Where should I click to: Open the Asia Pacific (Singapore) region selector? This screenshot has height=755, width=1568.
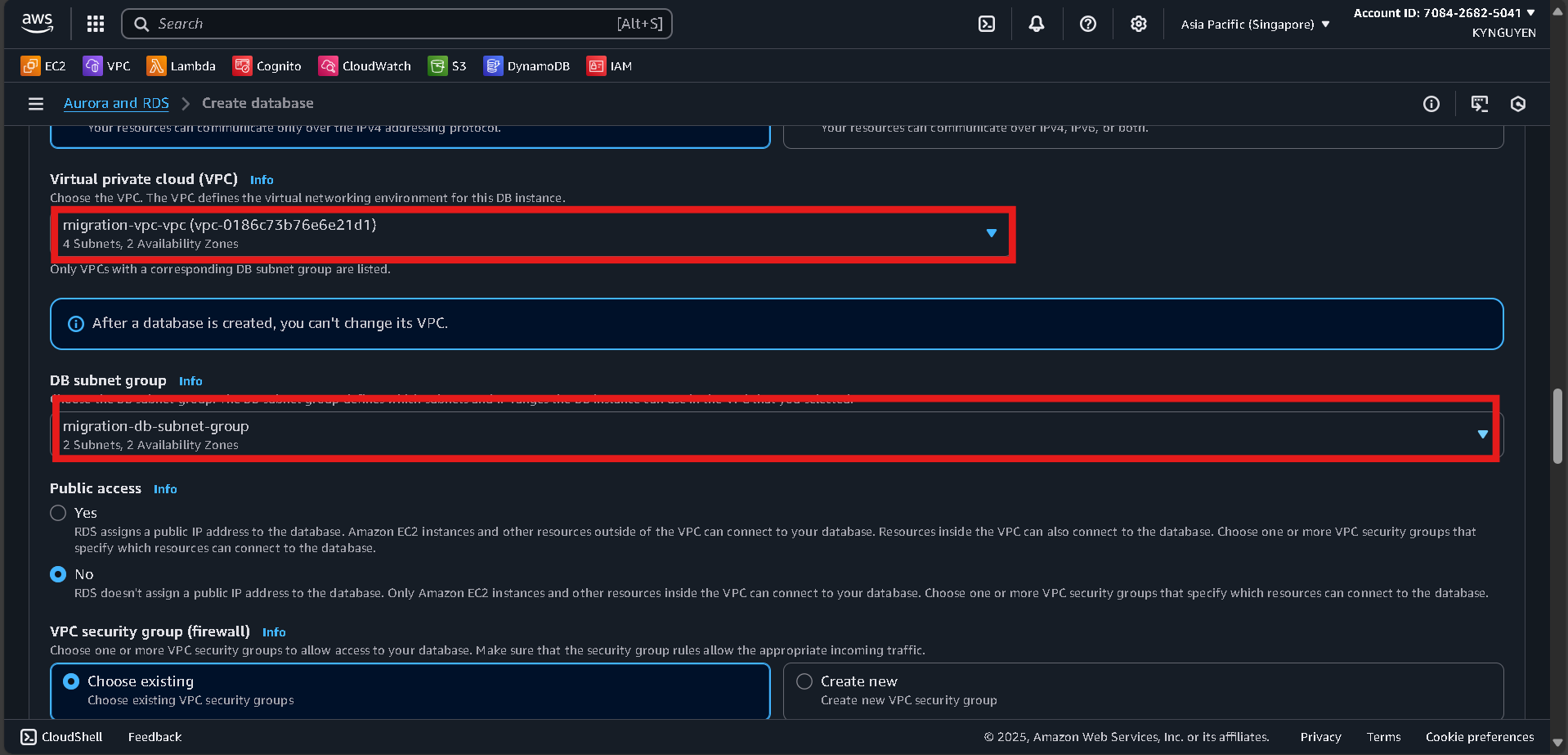click(1253, 24)
